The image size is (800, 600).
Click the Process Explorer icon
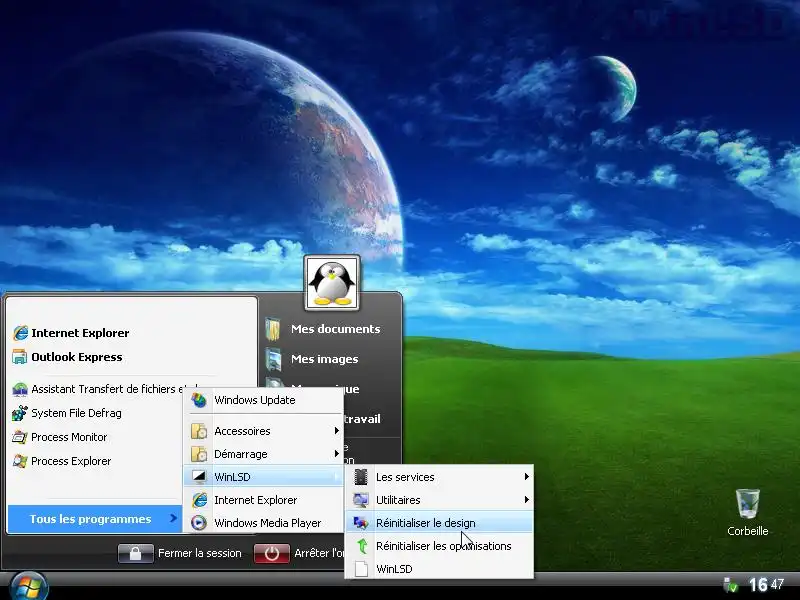pos(20,461)
